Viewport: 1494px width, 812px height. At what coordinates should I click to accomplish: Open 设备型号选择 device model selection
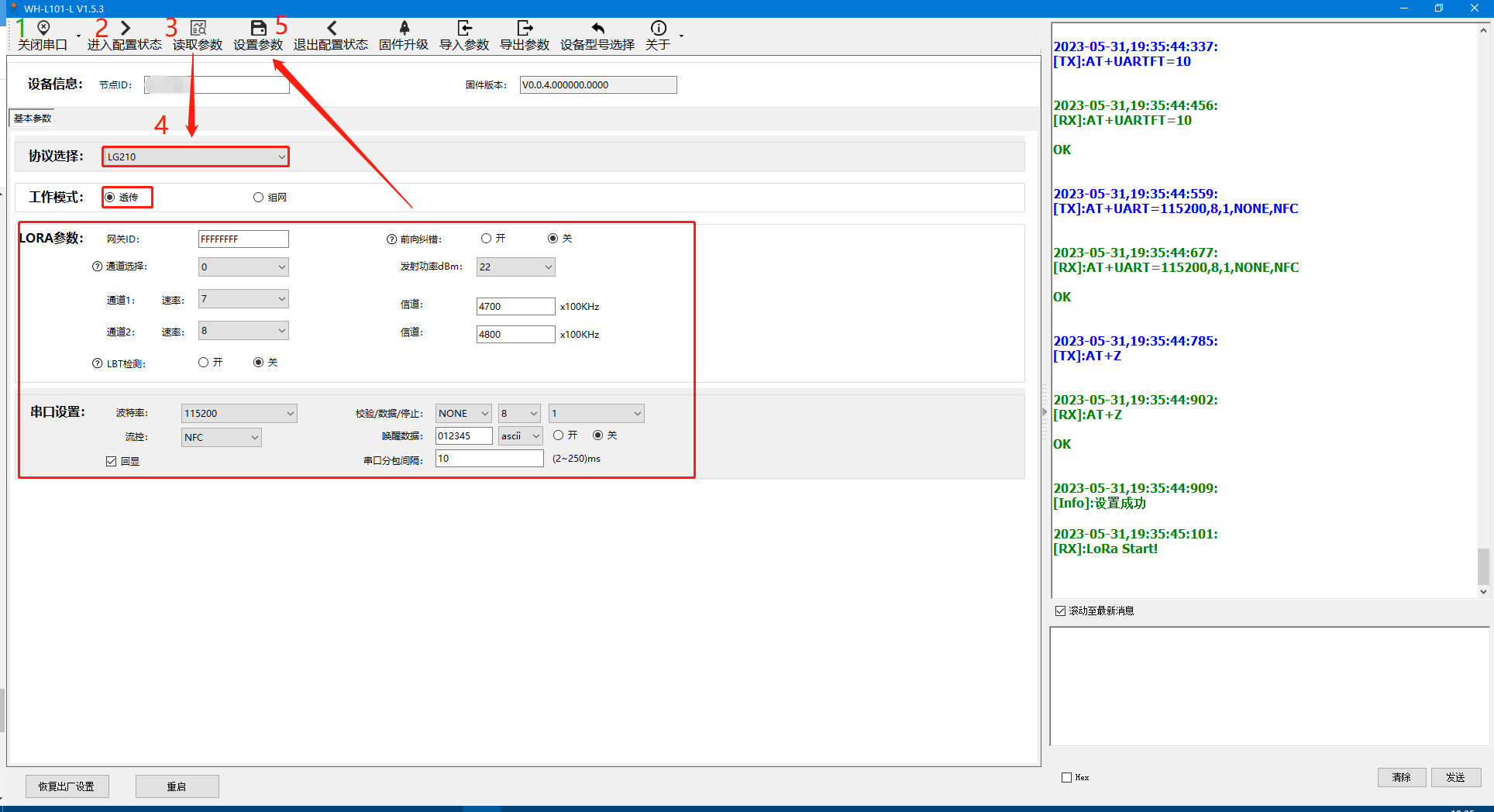click(597, 29)
